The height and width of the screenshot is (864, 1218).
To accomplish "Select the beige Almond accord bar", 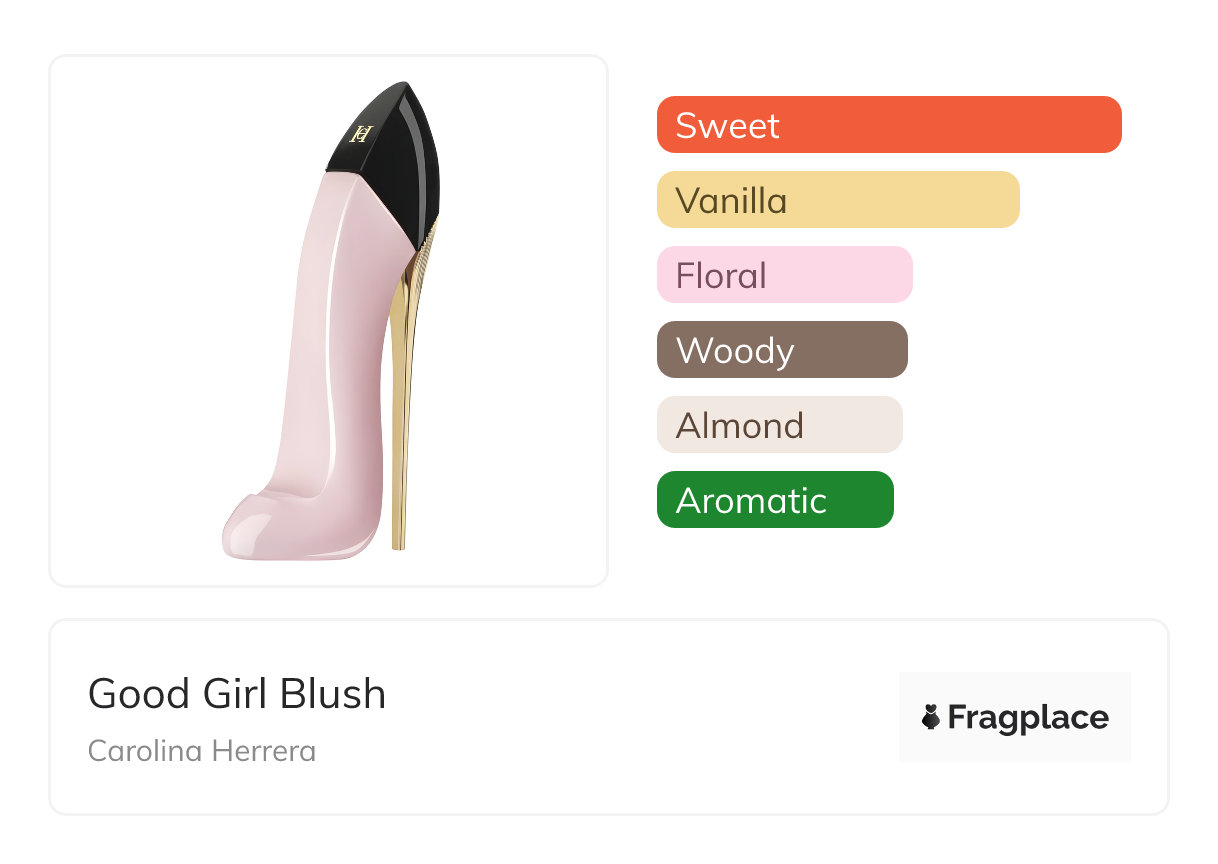I will [779, 425].
